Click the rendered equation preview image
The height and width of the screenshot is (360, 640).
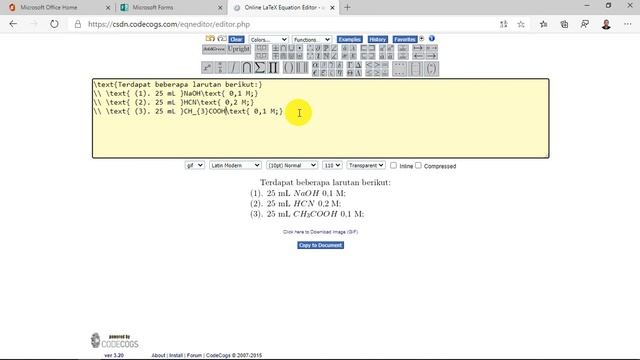(x=320, y=198)
